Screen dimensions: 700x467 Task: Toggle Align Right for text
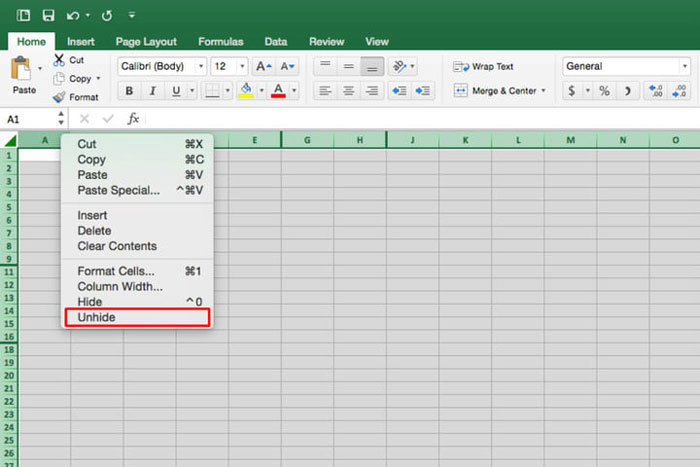[x=372, y=91]
